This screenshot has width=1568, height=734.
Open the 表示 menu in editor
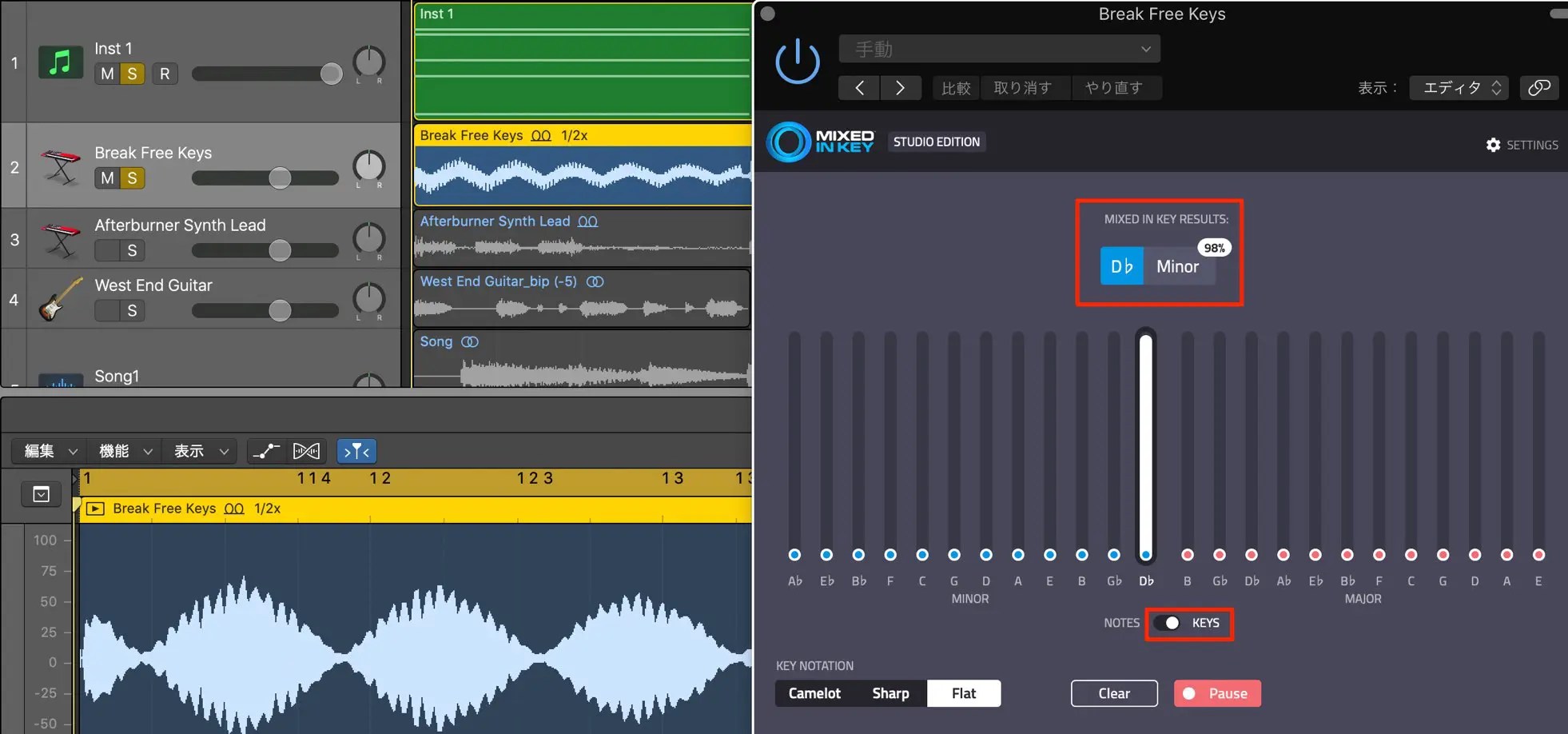click(201, 451)
